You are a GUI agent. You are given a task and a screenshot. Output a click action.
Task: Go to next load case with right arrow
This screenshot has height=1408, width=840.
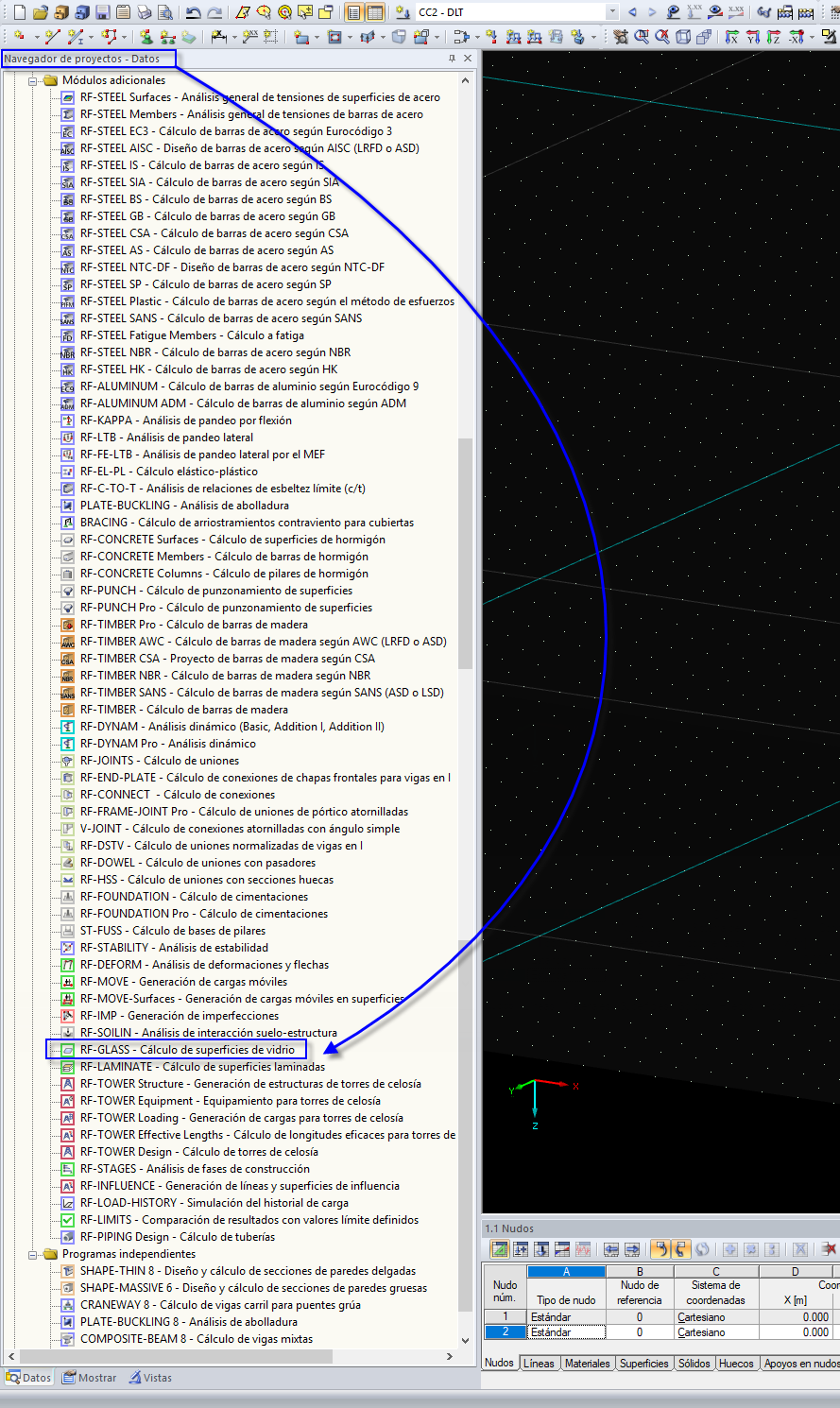652,12
